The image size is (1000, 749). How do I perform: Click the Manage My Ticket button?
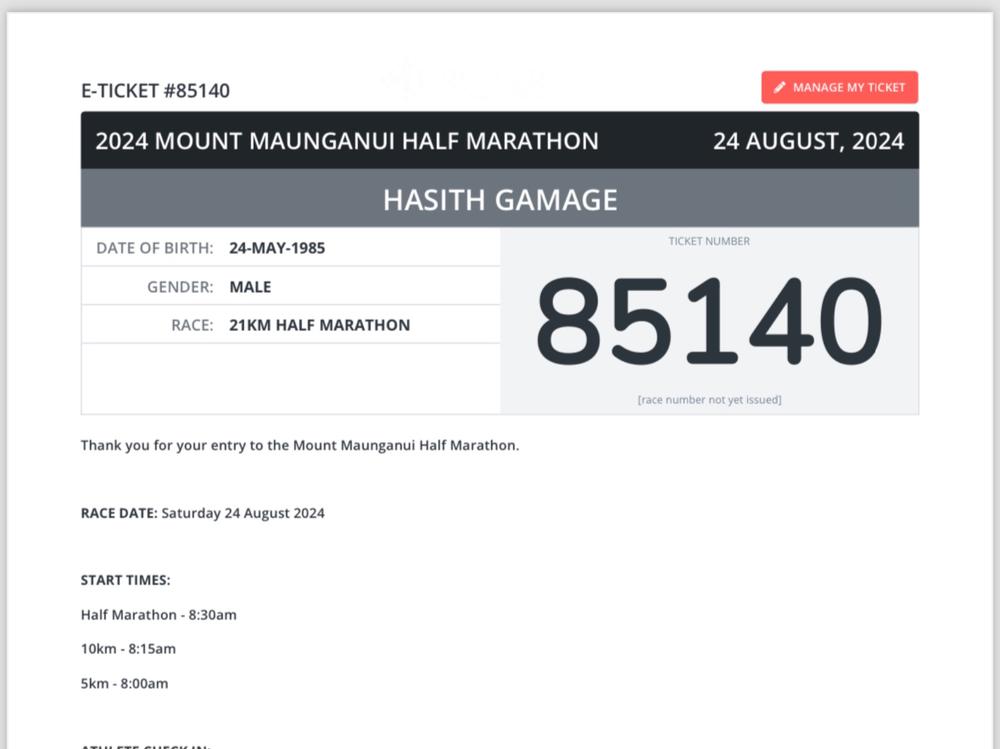pos(839,88)
